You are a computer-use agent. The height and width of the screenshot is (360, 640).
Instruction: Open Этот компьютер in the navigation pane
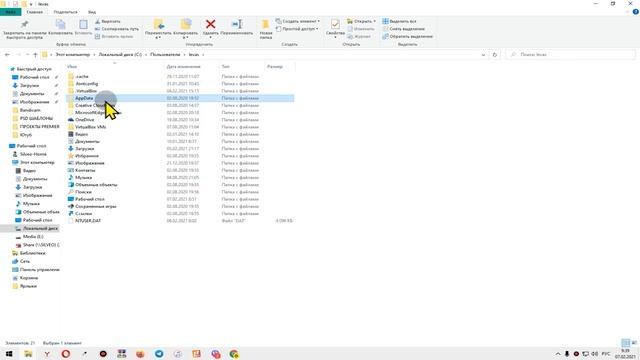coord(37,162)
